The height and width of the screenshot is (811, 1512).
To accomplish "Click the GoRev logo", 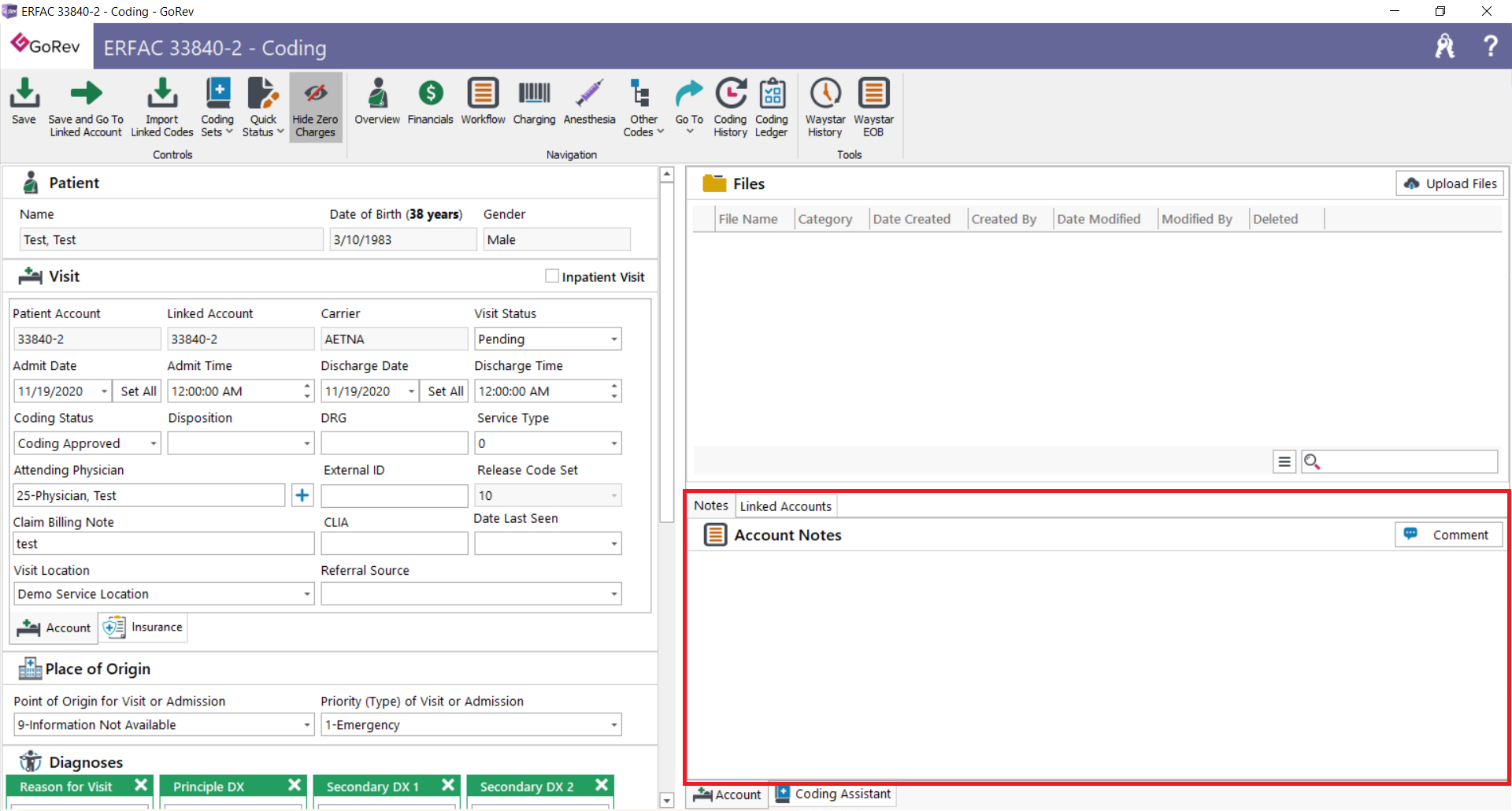I will 46,46.
